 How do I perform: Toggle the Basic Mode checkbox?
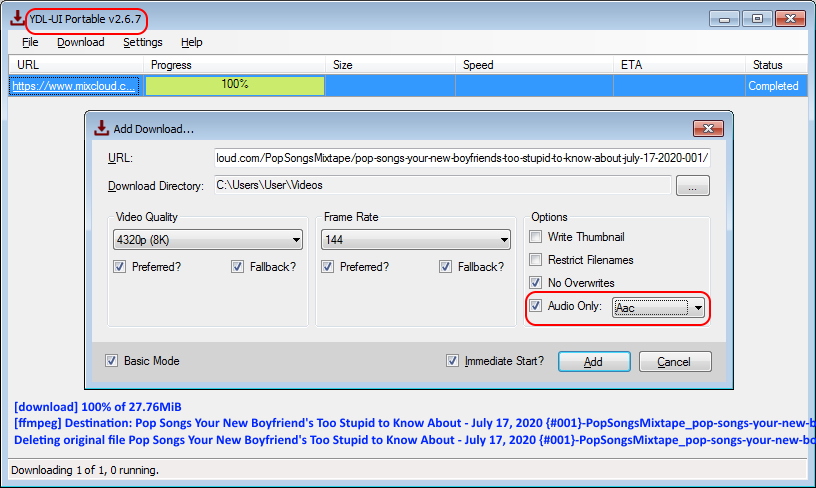click(x=111, y=361)
